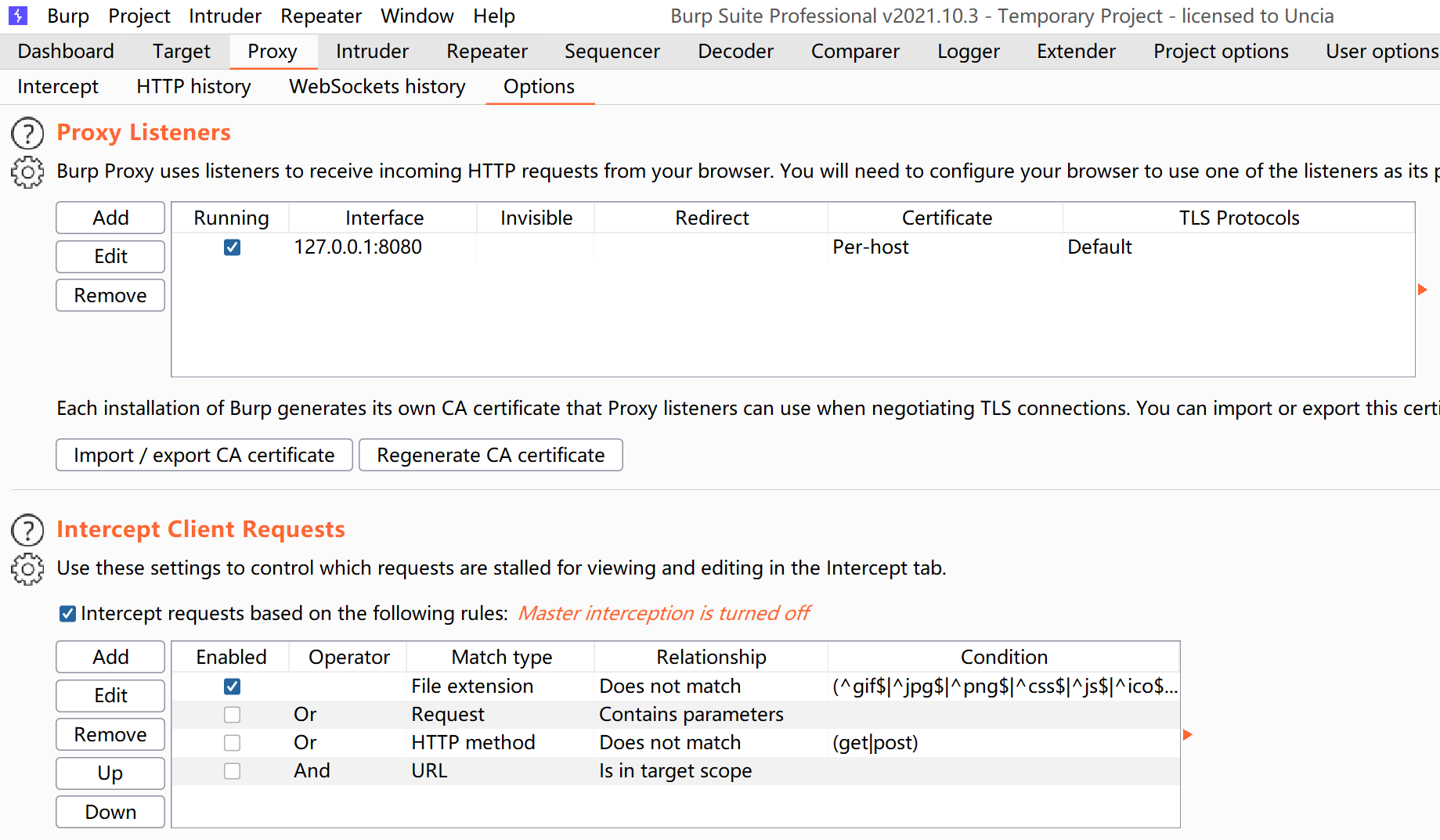Open help for Intercept Client Requests
Viewport: 1440px width, 840px height.
(27, 530)
